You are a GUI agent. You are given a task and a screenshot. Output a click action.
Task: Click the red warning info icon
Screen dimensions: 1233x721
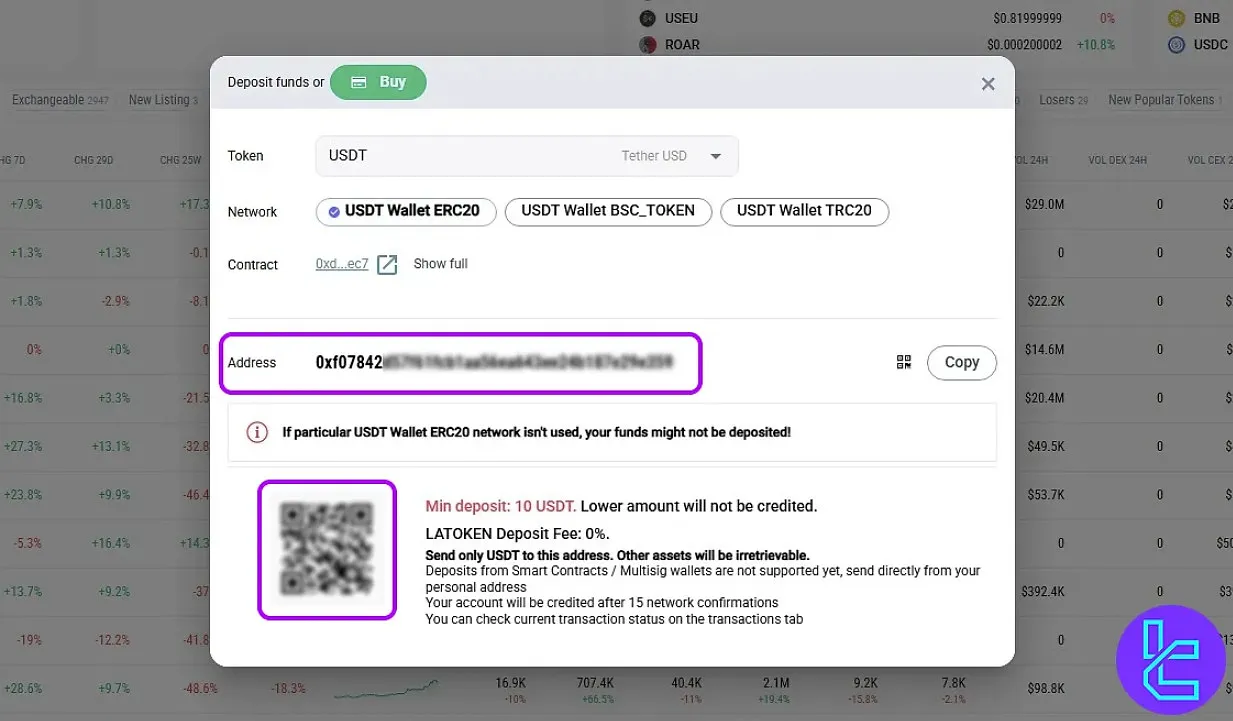coord(257,432)
